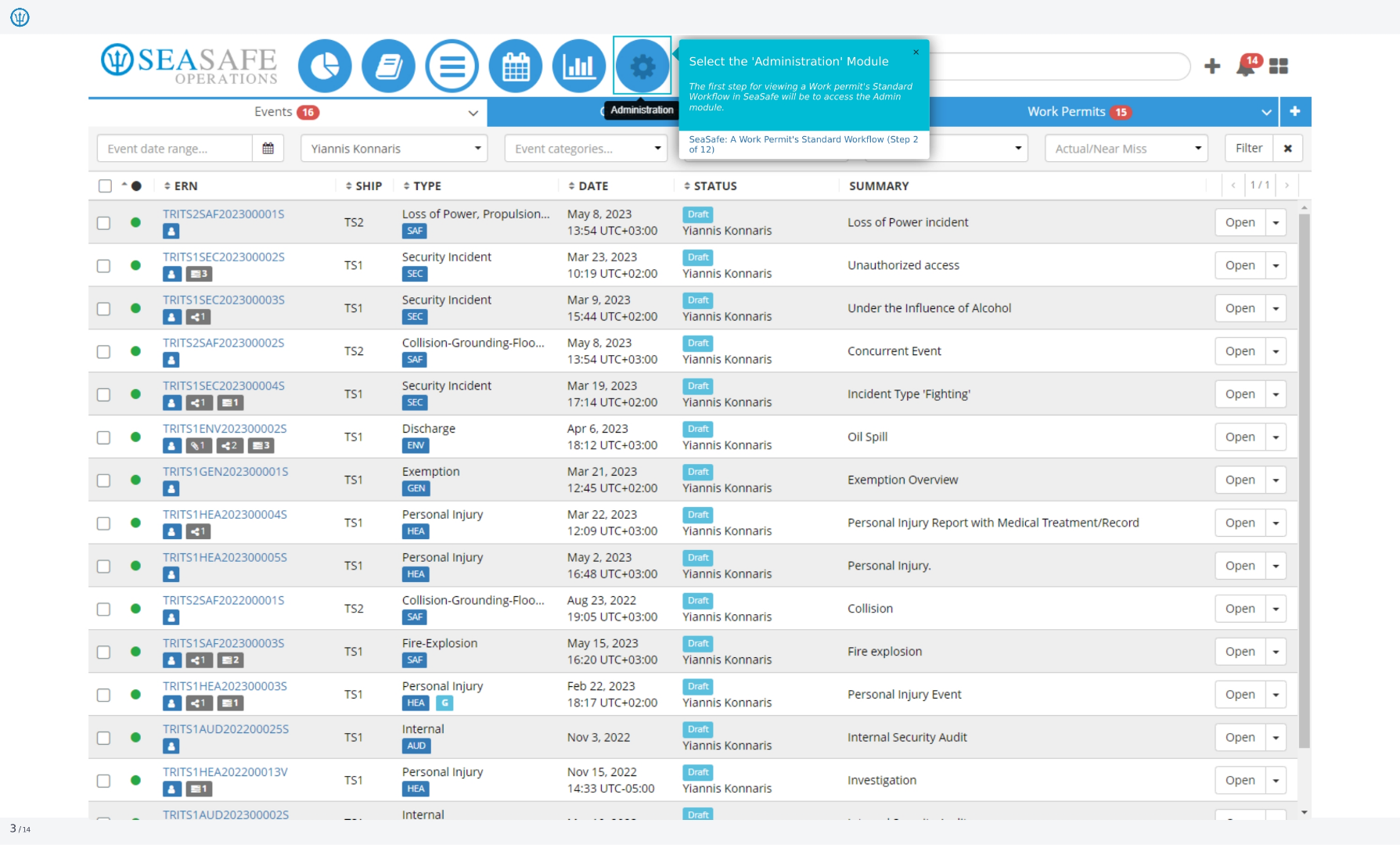Click the SeaSafe browser tab icon
The image size is (1400, 845).
pos(20,16)
